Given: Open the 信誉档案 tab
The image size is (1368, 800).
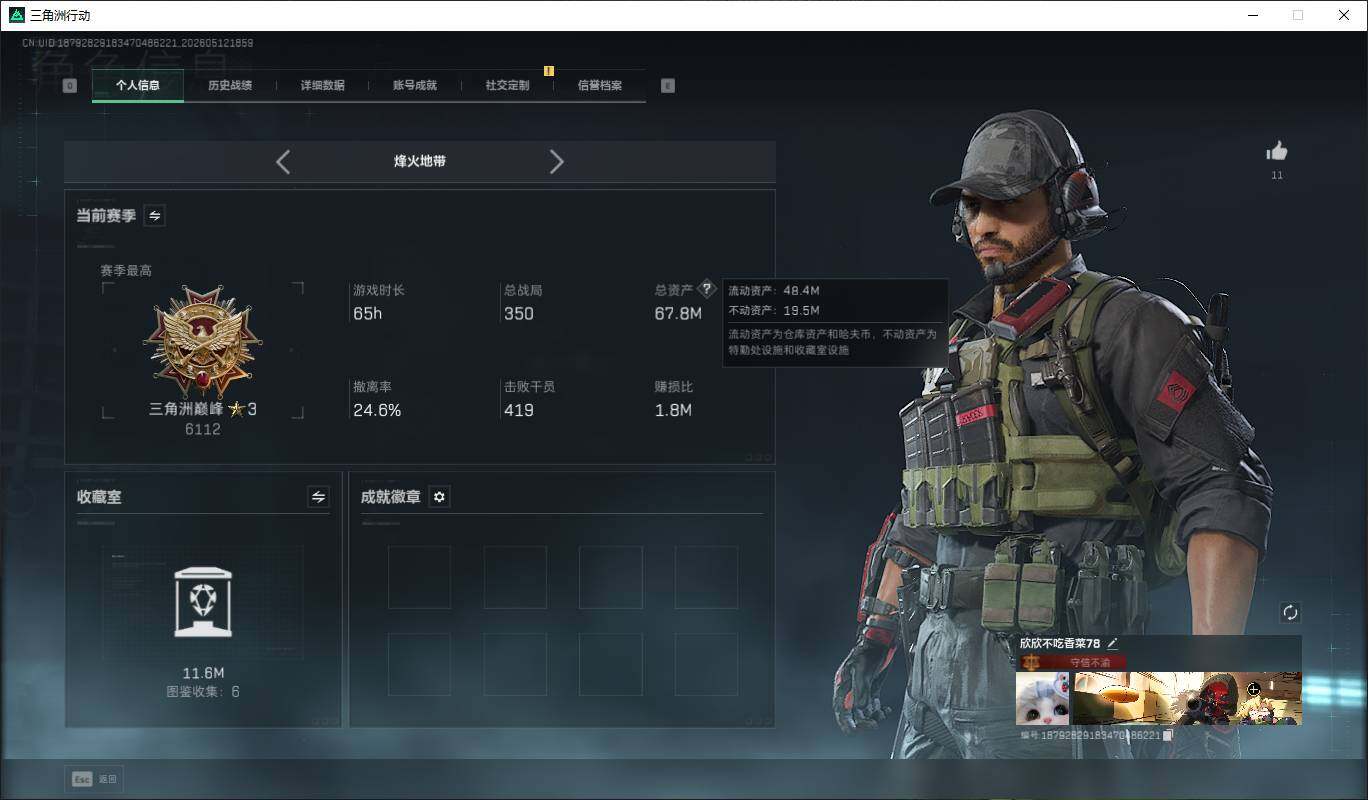Looking at the screenshot, I should point(599,86).
